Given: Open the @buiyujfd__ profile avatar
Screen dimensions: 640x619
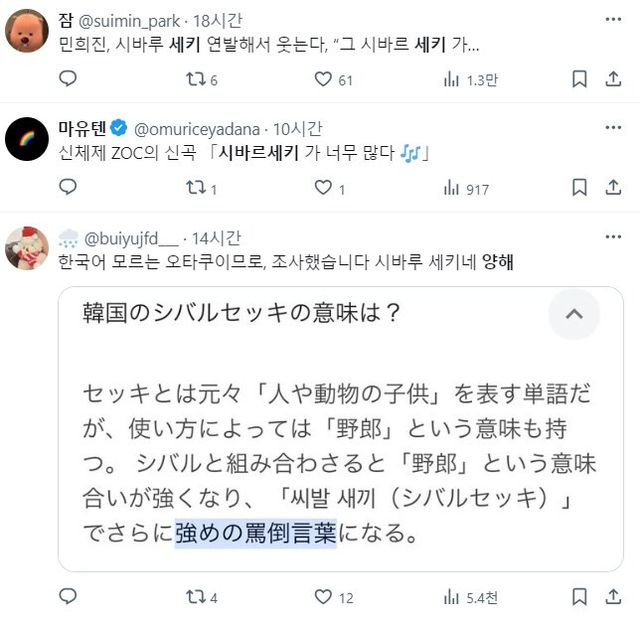Looking at the screenshot, I should pyautogui.click(x=27, y=247).
